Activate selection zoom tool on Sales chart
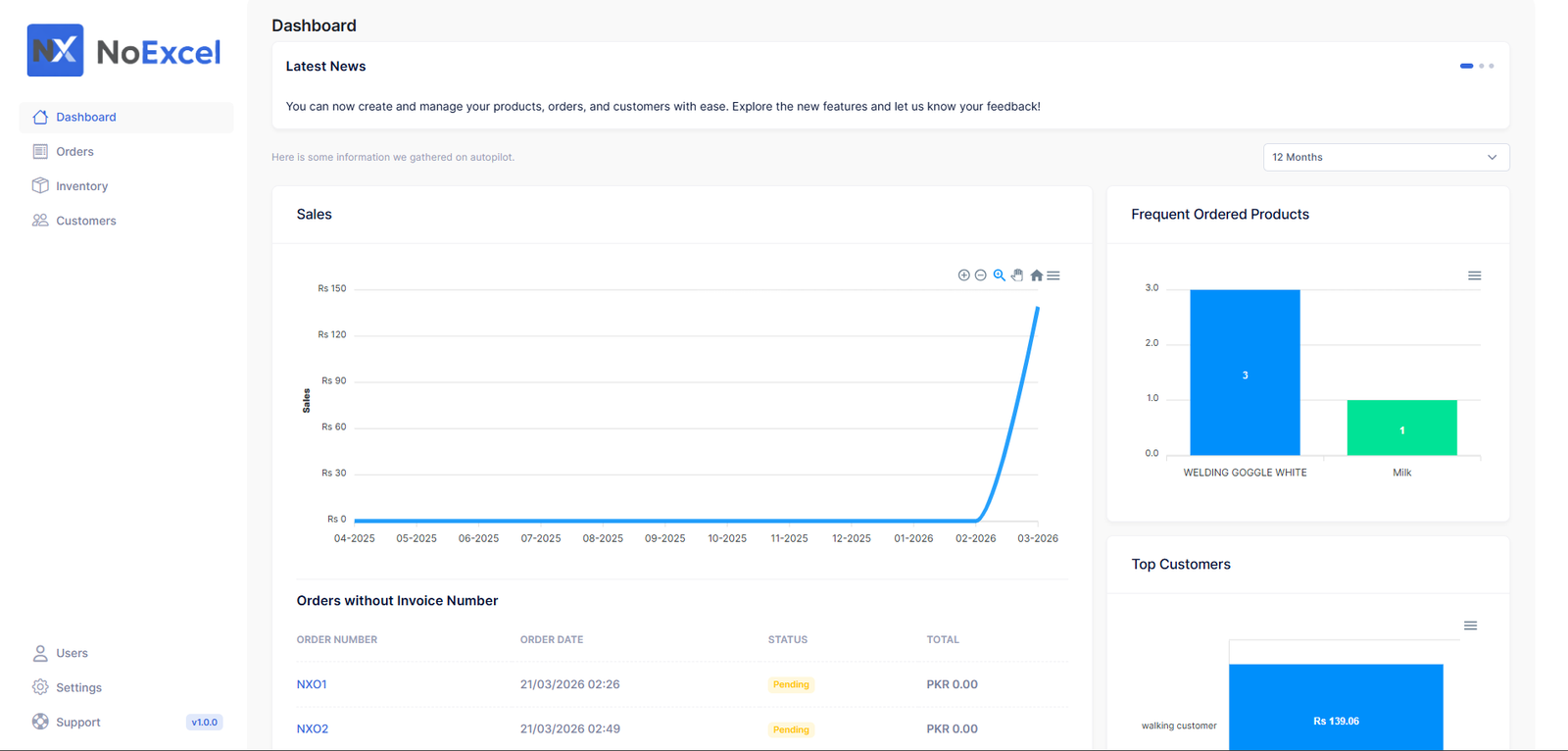Screen dimensions: 1568x751 pos(999,275)
